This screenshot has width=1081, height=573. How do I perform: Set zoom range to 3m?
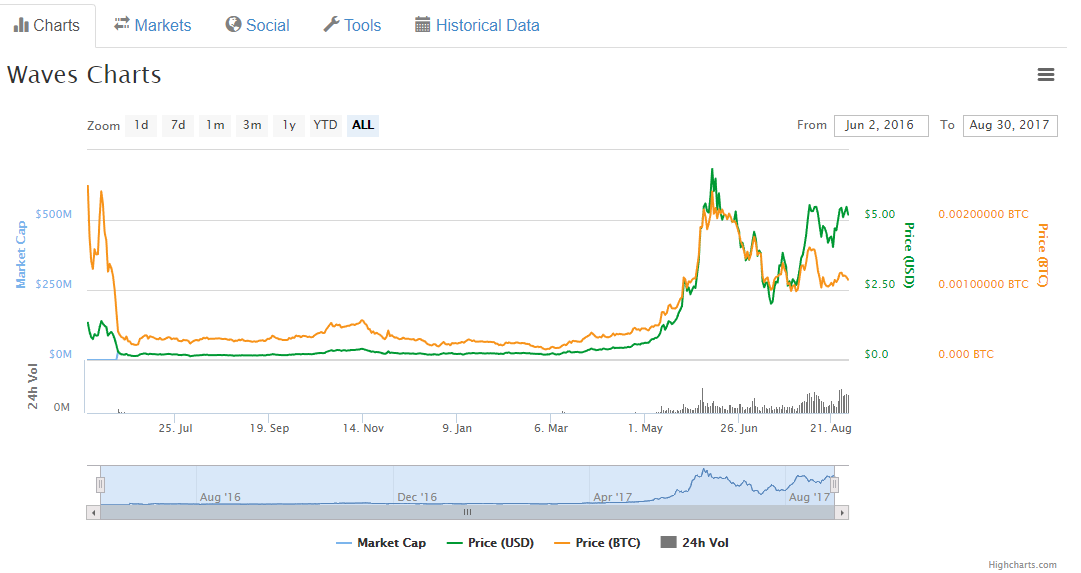coord(252,125)
